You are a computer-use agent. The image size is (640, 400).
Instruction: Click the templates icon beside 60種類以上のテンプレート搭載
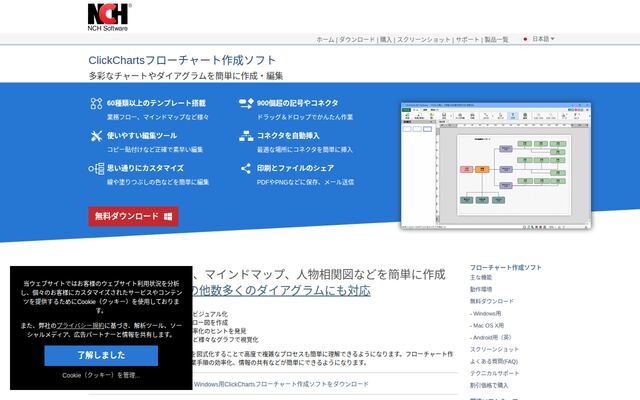click(96, 103)
